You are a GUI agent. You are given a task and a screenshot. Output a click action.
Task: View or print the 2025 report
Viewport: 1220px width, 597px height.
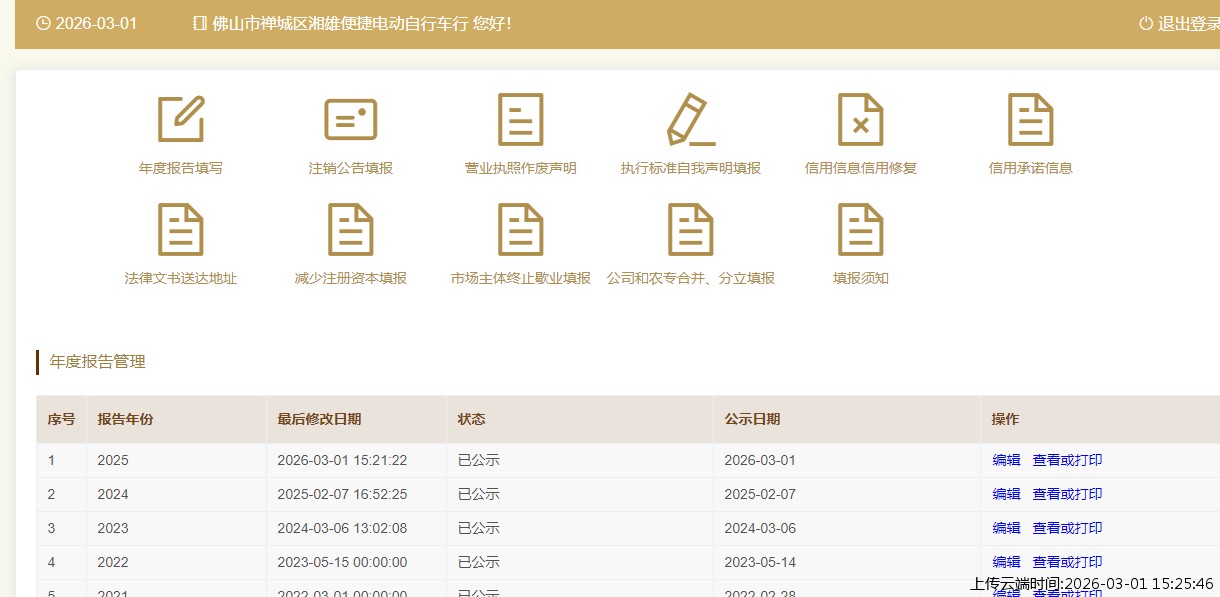click(1067, 460)
